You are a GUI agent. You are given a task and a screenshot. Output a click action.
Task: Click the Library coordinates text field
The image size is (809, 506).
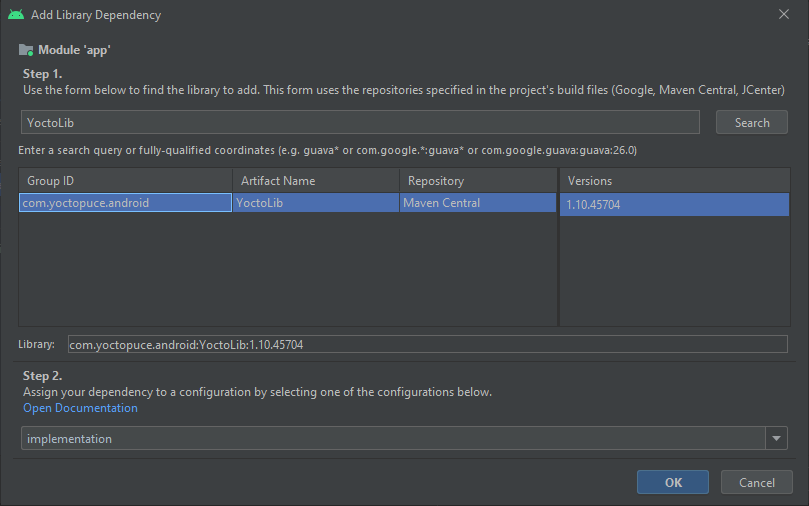(x=428, y=344)
